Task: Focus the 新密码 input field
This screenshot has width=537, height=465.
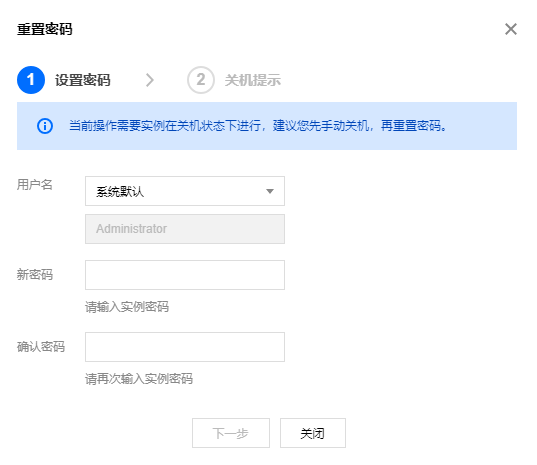Action: click(185, 275)
